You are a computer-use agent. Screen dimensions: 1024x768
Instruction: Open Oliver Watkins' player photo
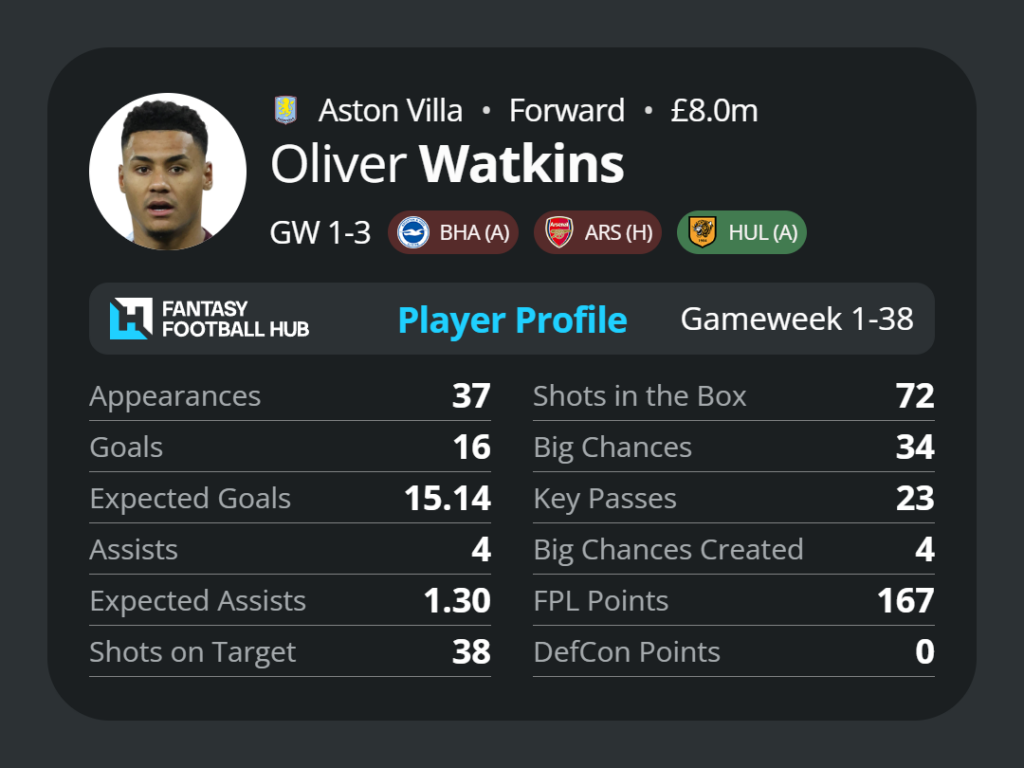click(168, 171)
